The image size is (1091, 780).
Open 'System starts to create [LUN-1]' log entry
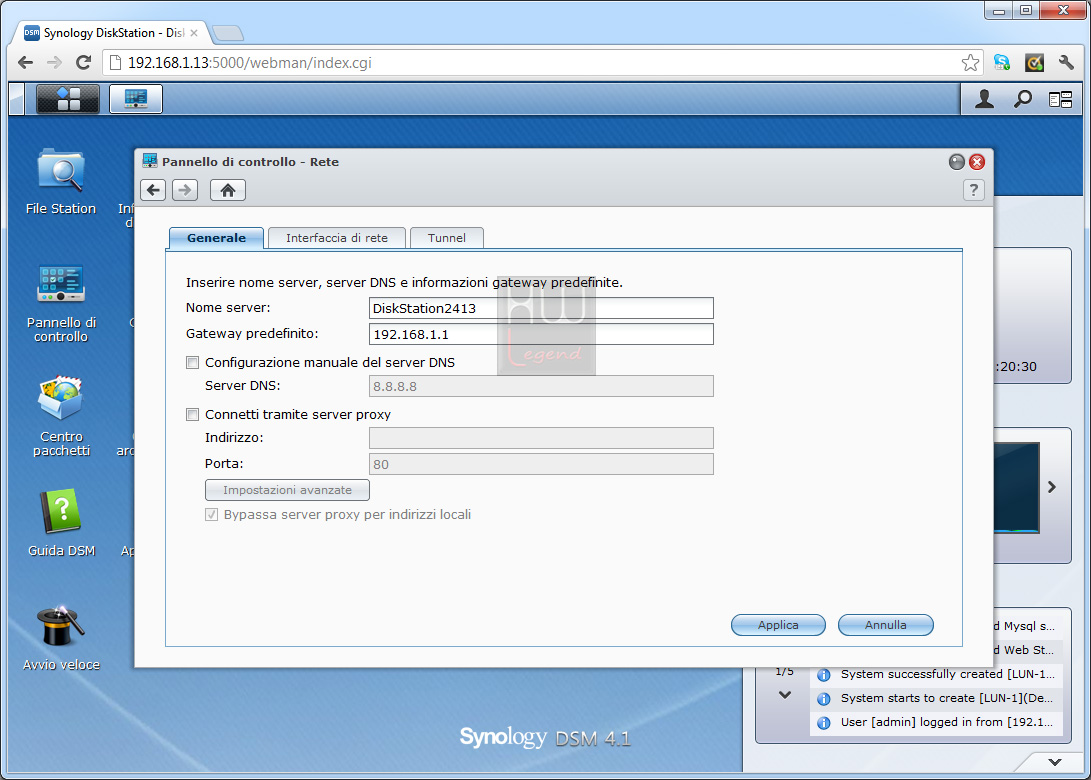tap(937, 698)
